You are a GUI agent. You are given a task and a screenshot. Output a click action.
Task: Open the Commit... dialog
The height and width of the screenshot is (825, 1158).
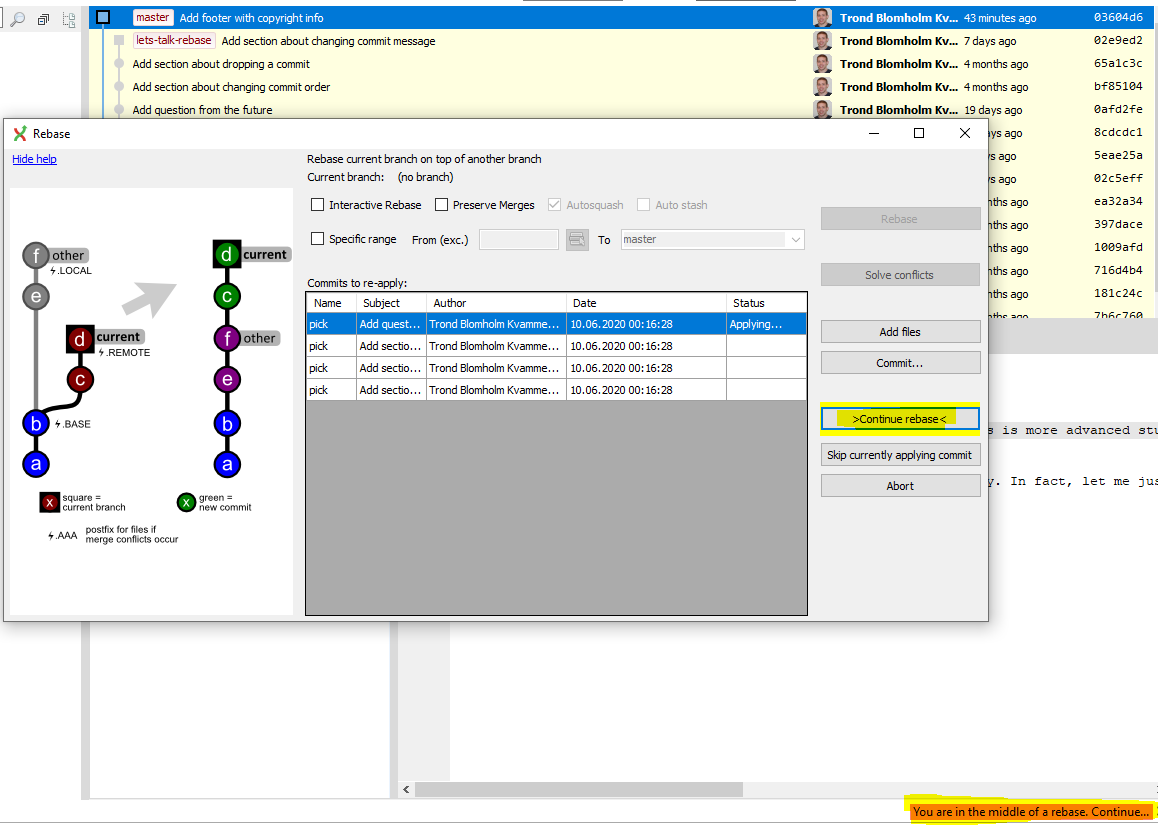pos(900,362)
